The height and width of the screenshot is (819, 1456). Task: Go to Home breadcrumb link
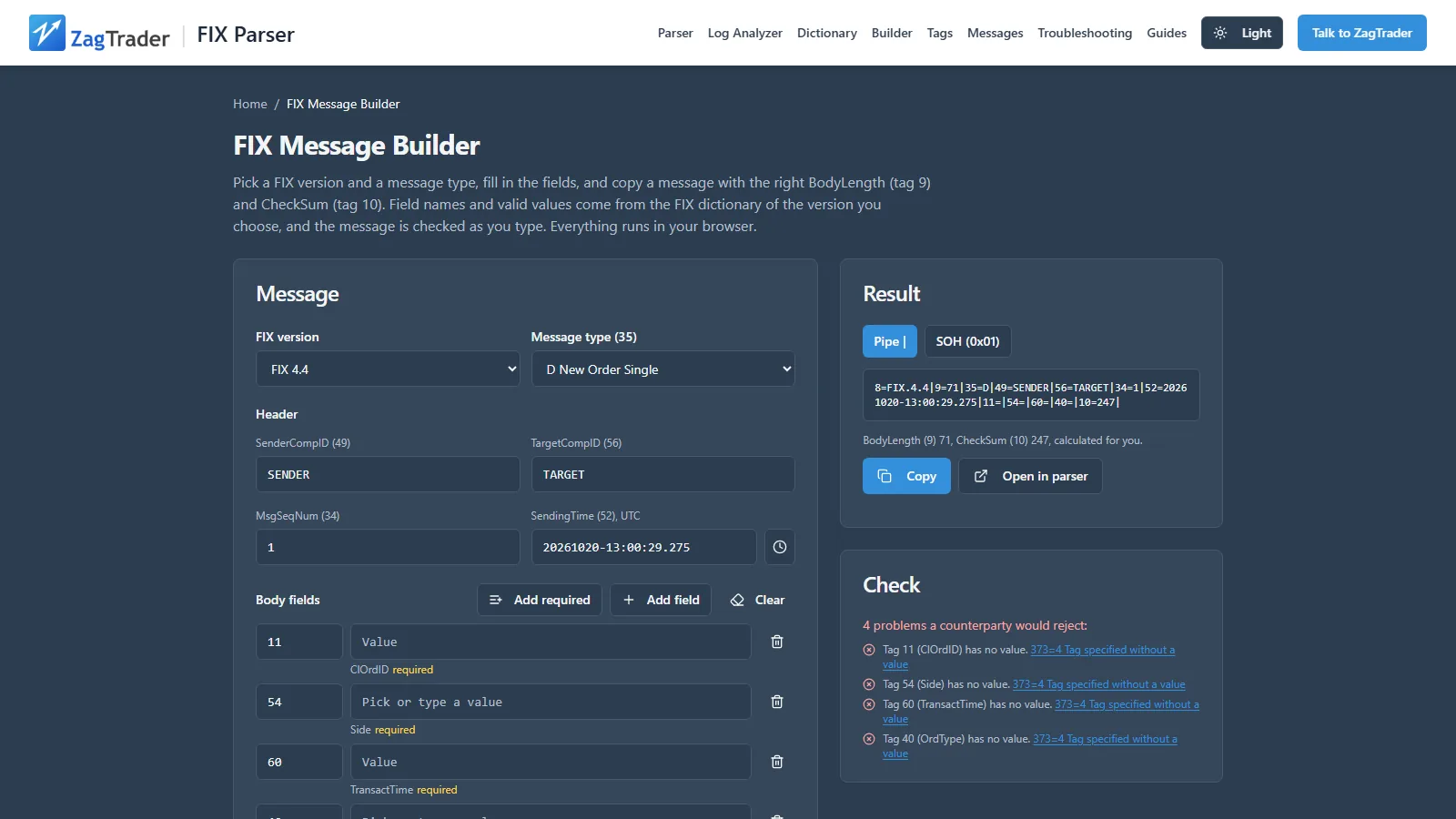click(250, 104)
